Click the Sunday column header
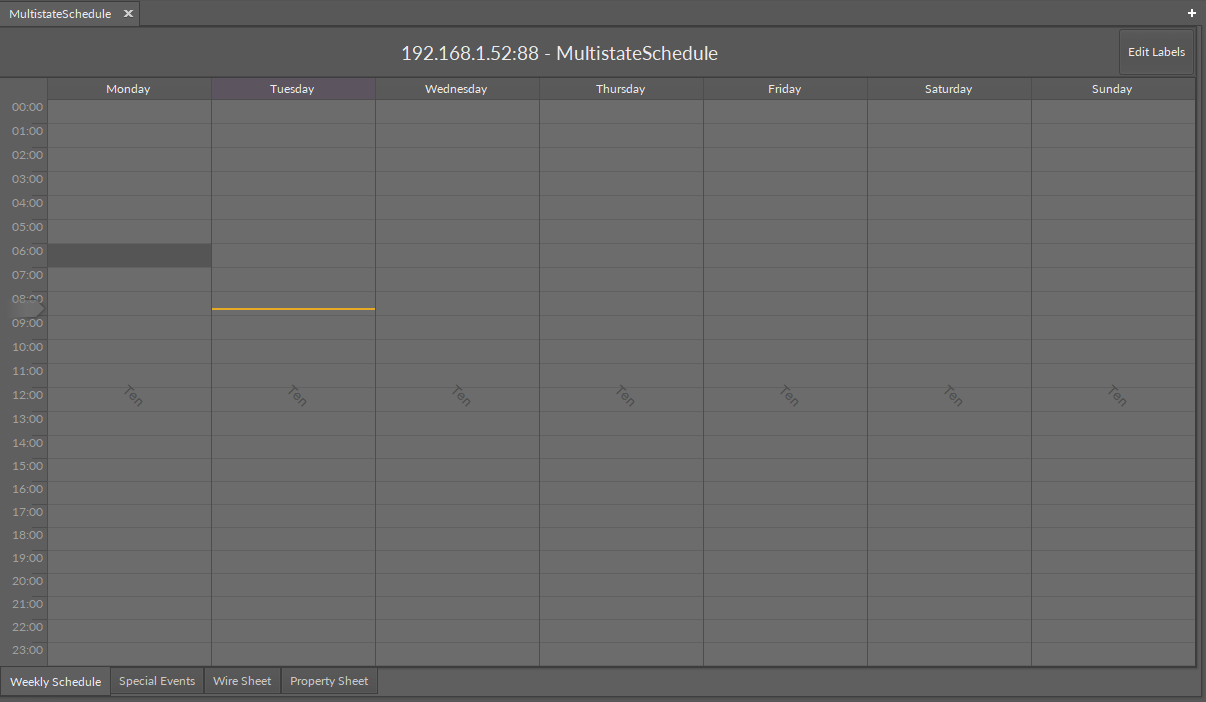This screenshot has width=1206, height=702. tap(1111, 88)
